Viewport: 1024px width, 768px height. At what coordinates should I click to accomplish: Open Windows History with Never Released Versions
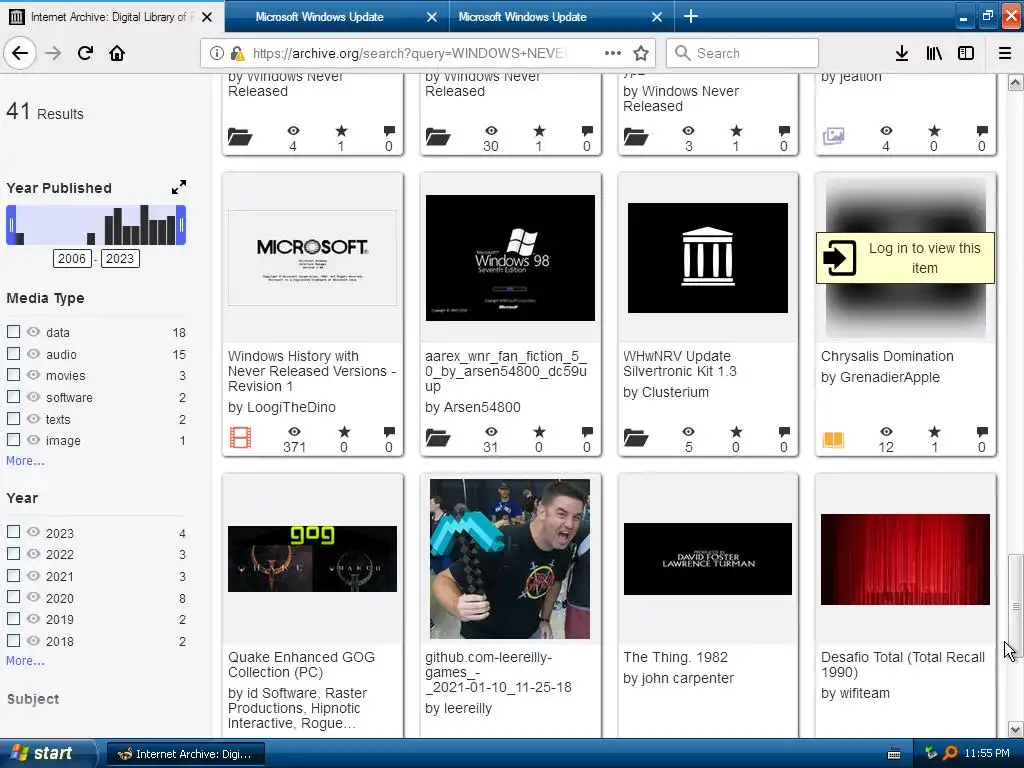click(x=312, y=371)
